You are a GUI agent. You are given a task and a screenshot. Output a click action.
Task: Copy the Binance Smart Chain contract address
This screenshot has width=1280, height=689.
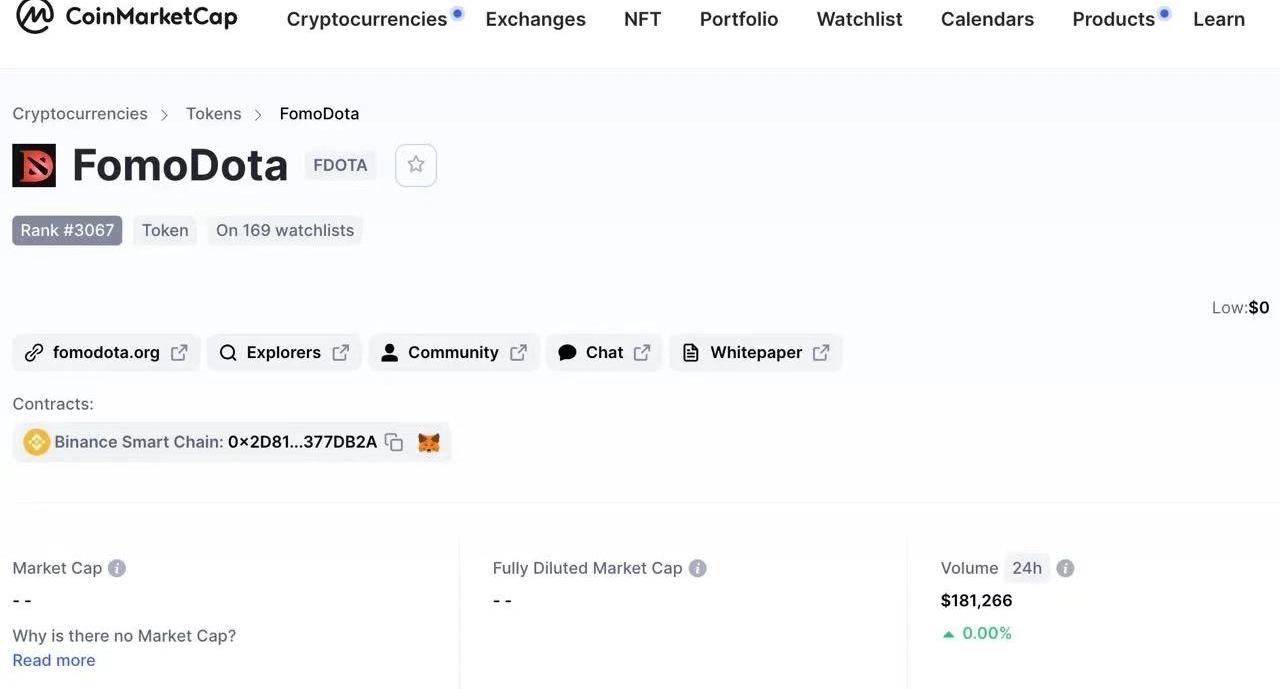click(x=394, y=442)
